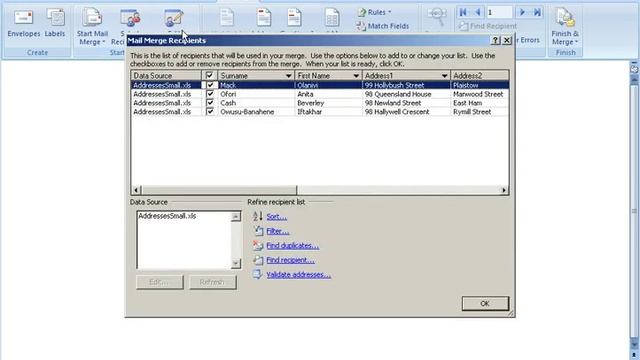Open the Start Mail Merge menu

[92, 26]
